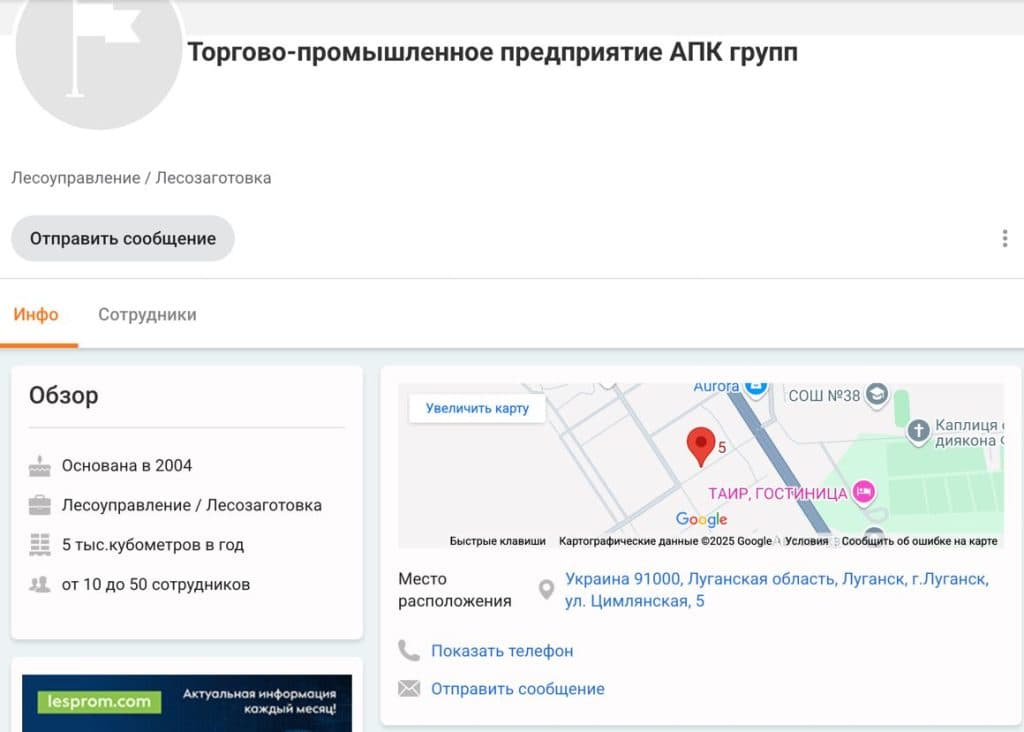Select the ТАИР, ГОСТИНИЦА hotel marker

tap(862, 492)
